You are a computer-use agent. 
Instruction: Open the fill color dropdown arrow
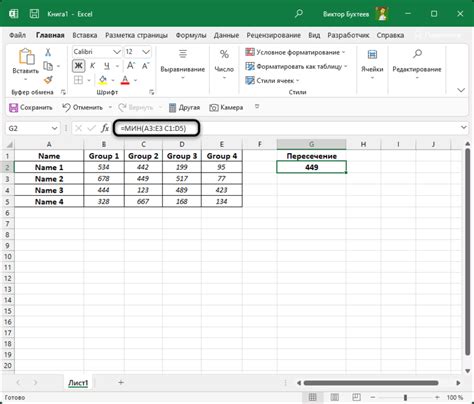113,80
